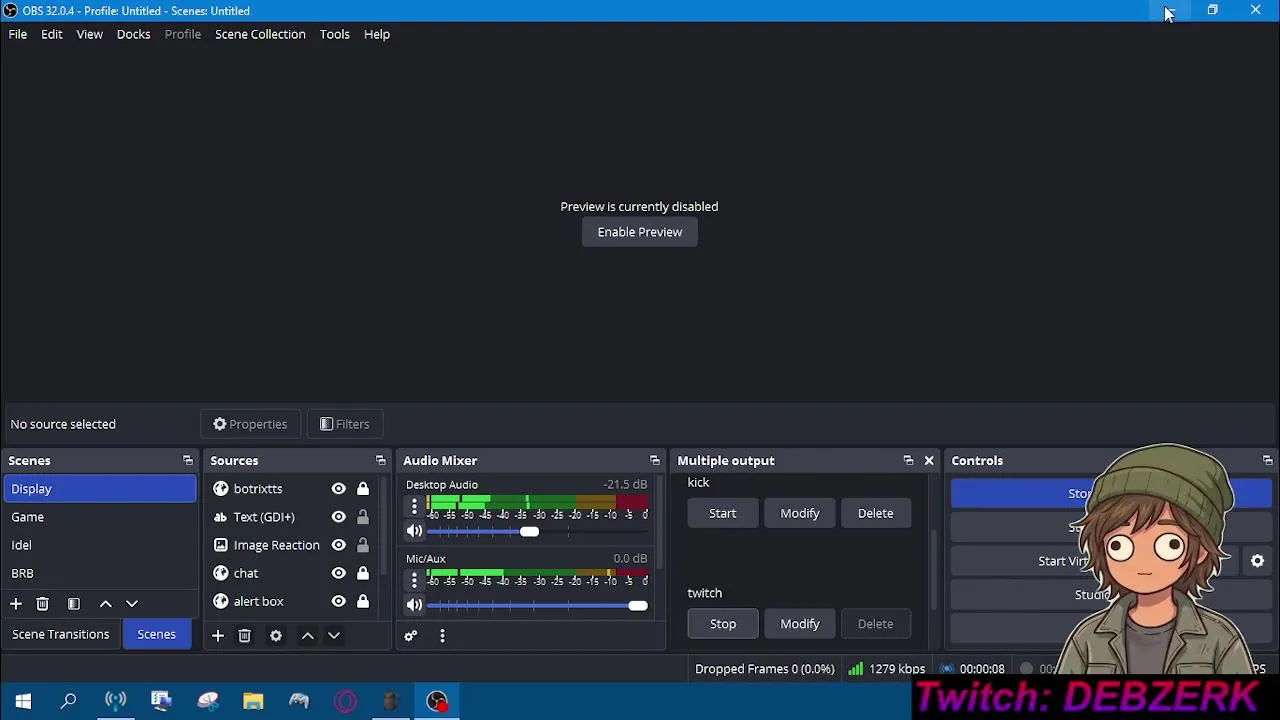Screen dimensions: 1280x720
Task: Open taskbar search magnifier
Action: (69, 701)
